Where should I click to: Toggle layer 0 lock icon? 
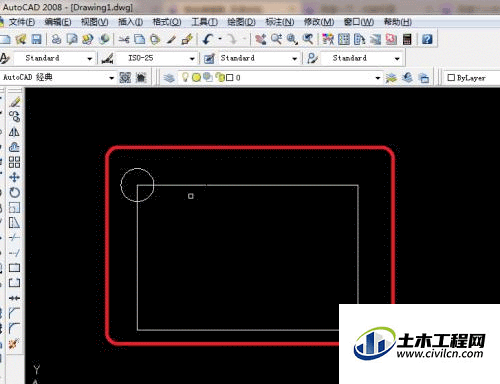click(220, 78)
